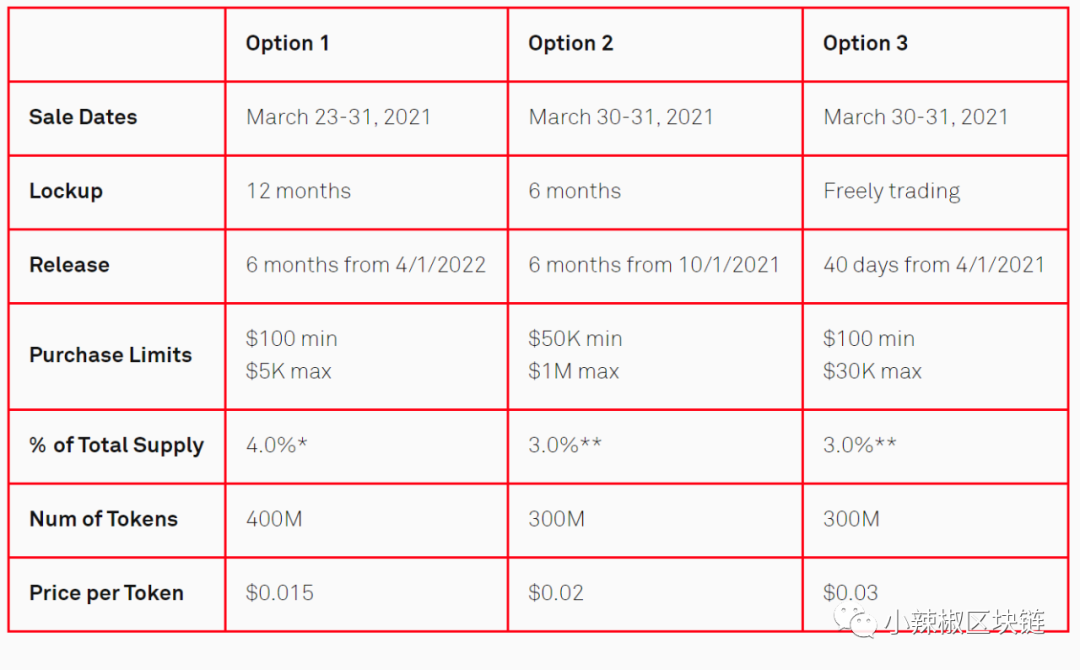Click the 6 months from 10/1/2021 cell

pos(653,265)
